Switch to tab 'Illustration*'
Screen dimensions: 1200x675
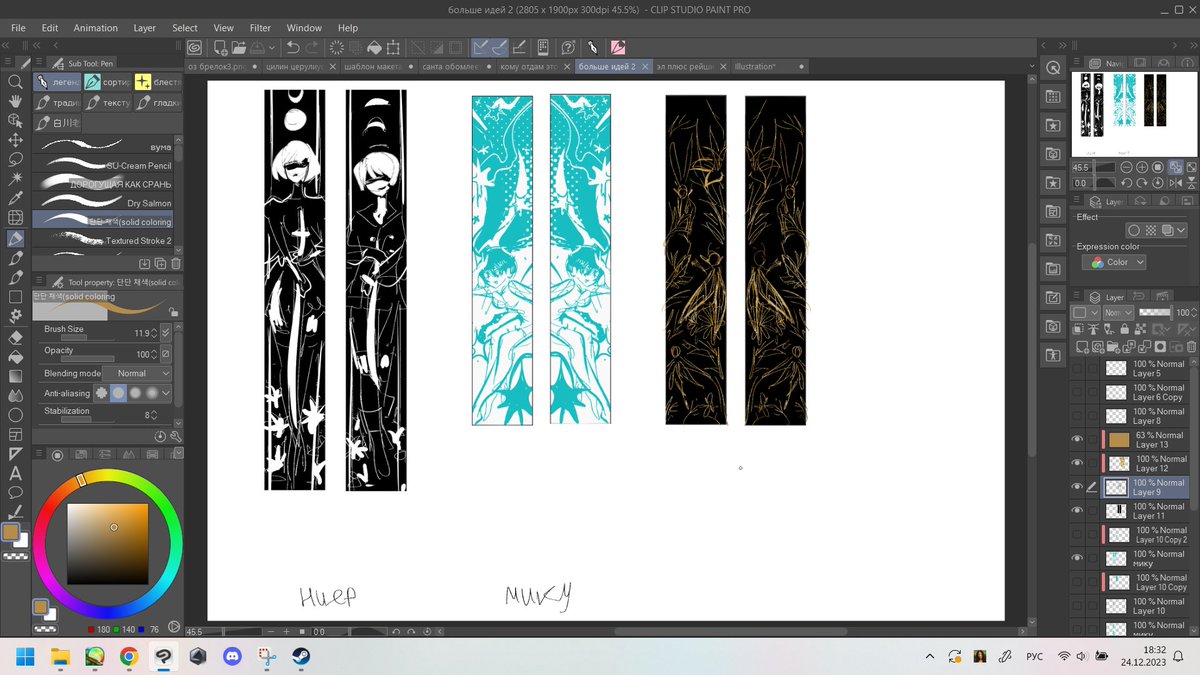click(x=767, y=67)
